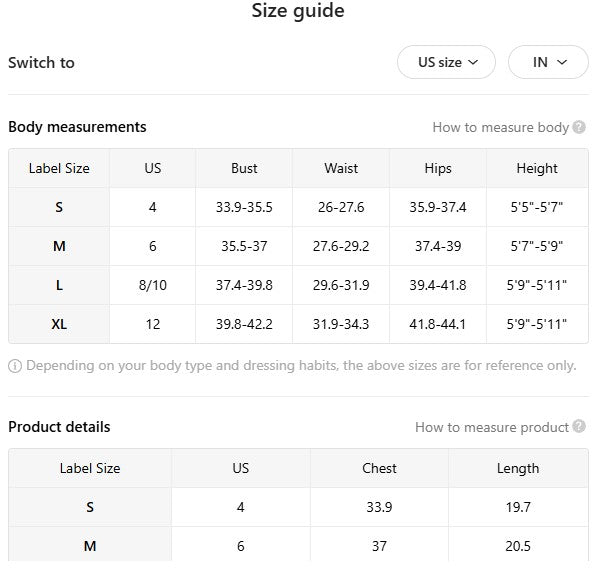
Task: Open the US size dropdown
Action: tap(447, 62)
